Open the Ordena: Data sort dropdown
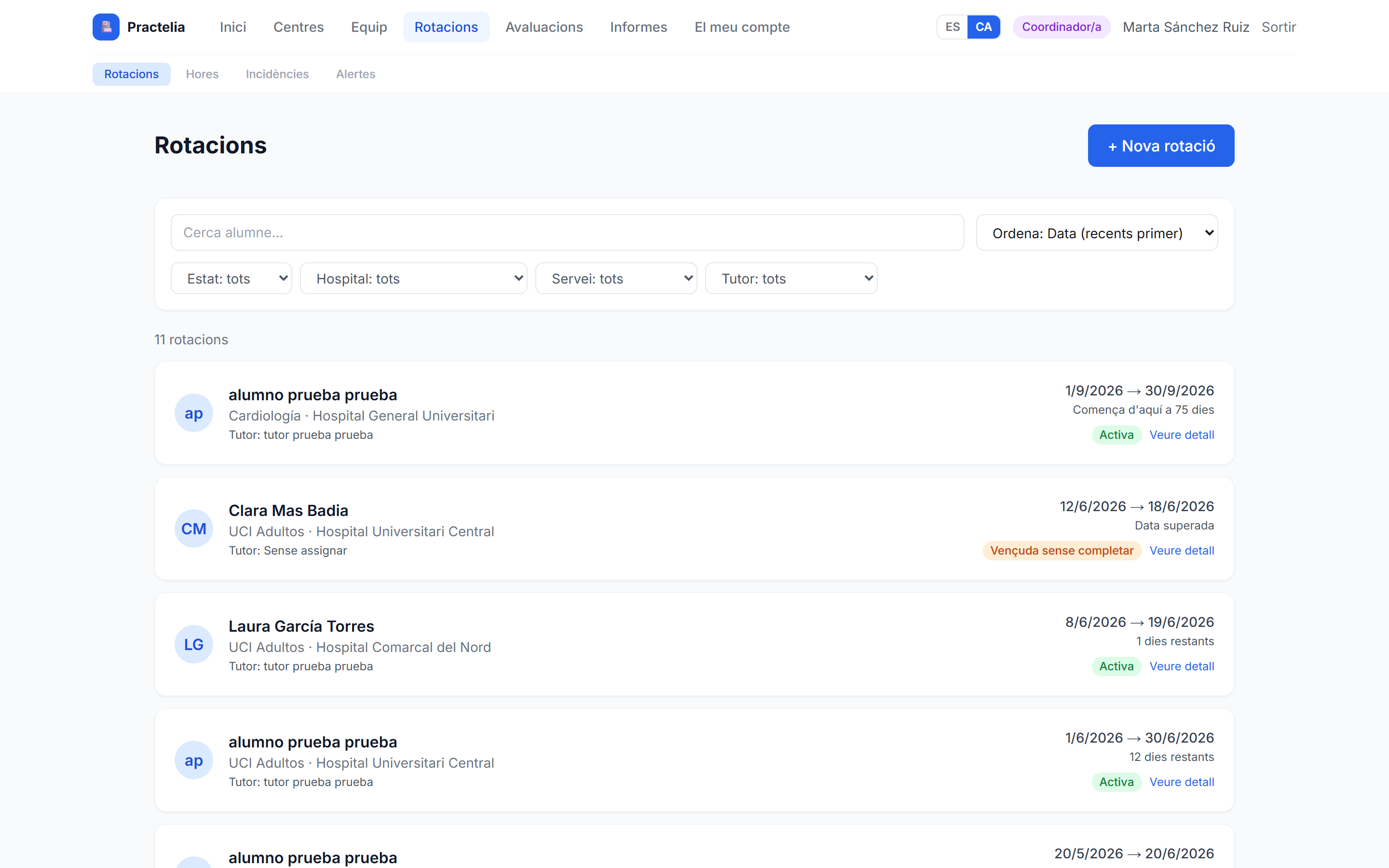This screenshot has width=1389, height=868. click(1097, 232)
